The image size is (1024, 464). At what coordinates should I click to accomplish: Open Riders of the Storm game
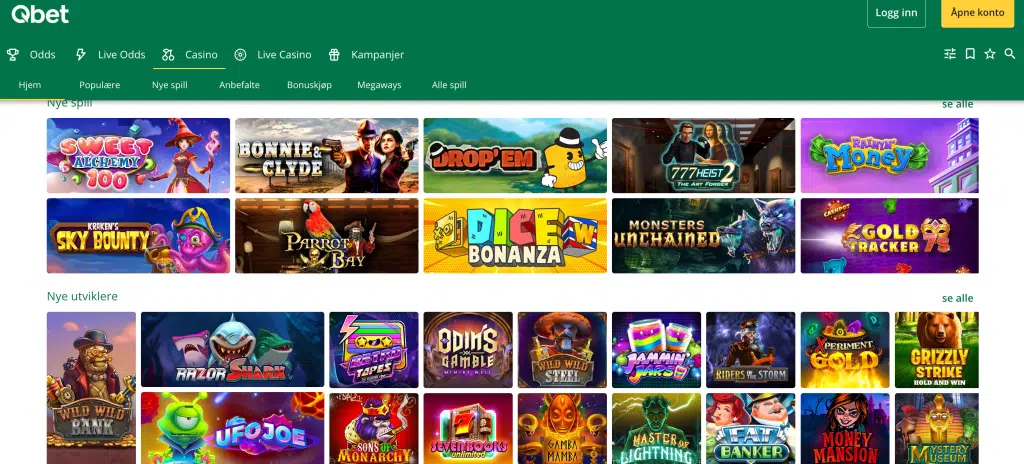(750, 350)
